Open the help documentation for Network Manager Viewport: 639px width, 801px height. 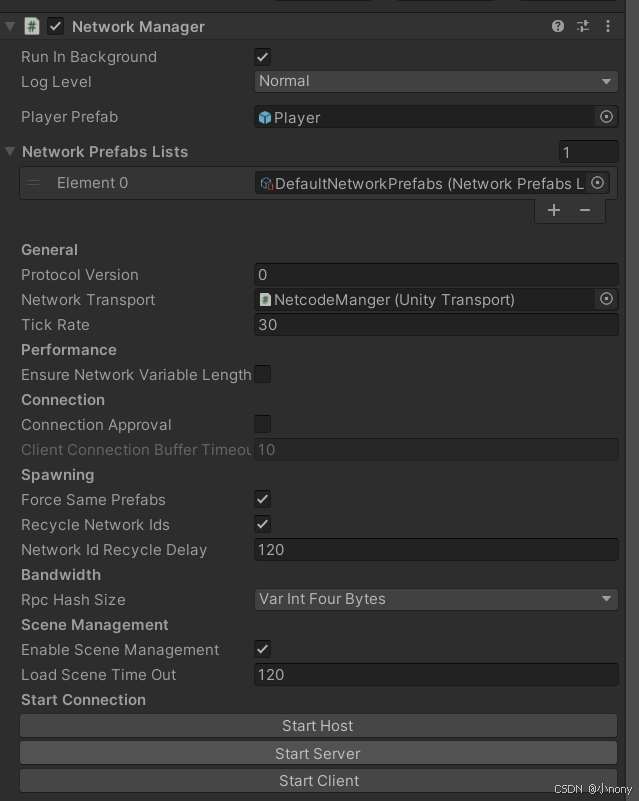(557, 27)
